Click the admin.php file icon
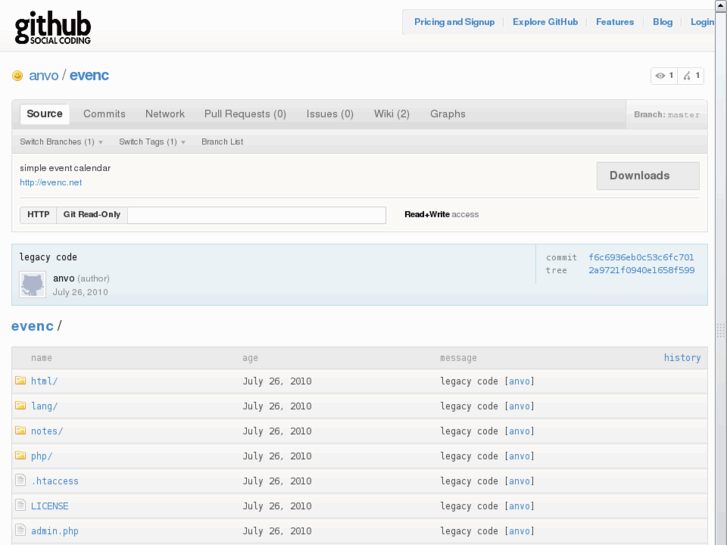Viewport: 727px width, 545px height. [x=20, y=530]
